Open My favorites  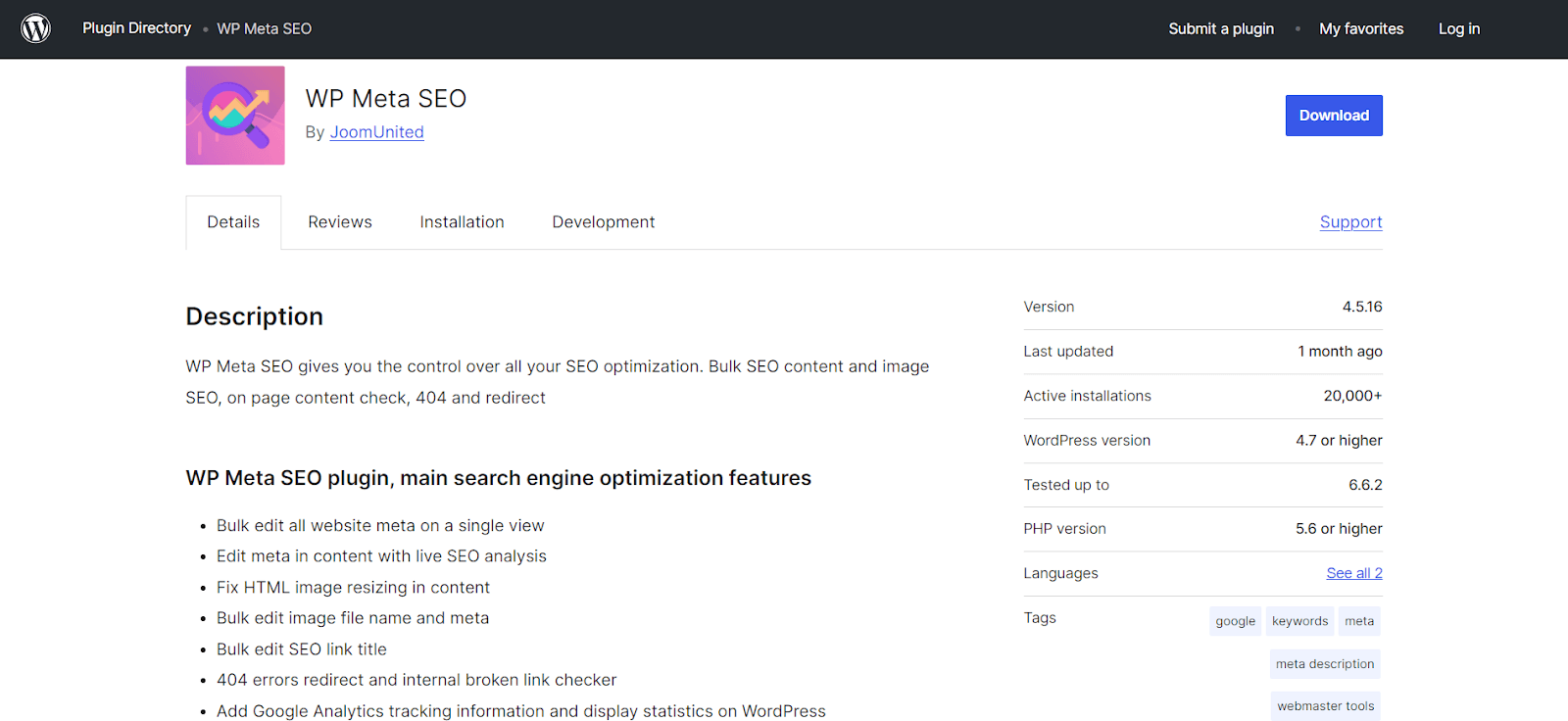(1361, 29)
